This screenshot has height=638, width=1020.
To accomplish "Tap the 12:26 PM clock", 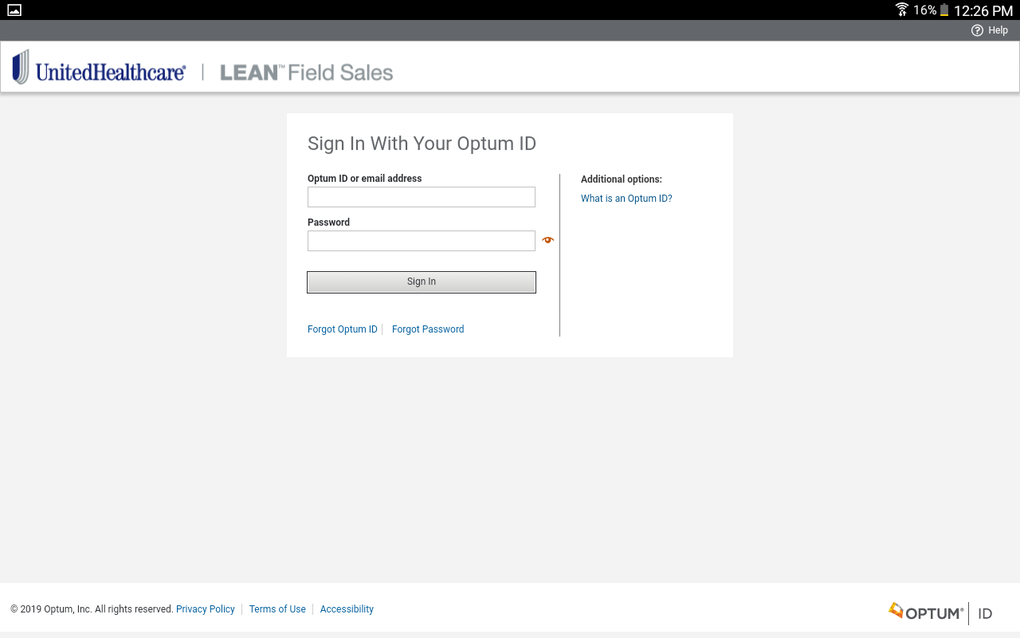I will click(x=983, y=11).
